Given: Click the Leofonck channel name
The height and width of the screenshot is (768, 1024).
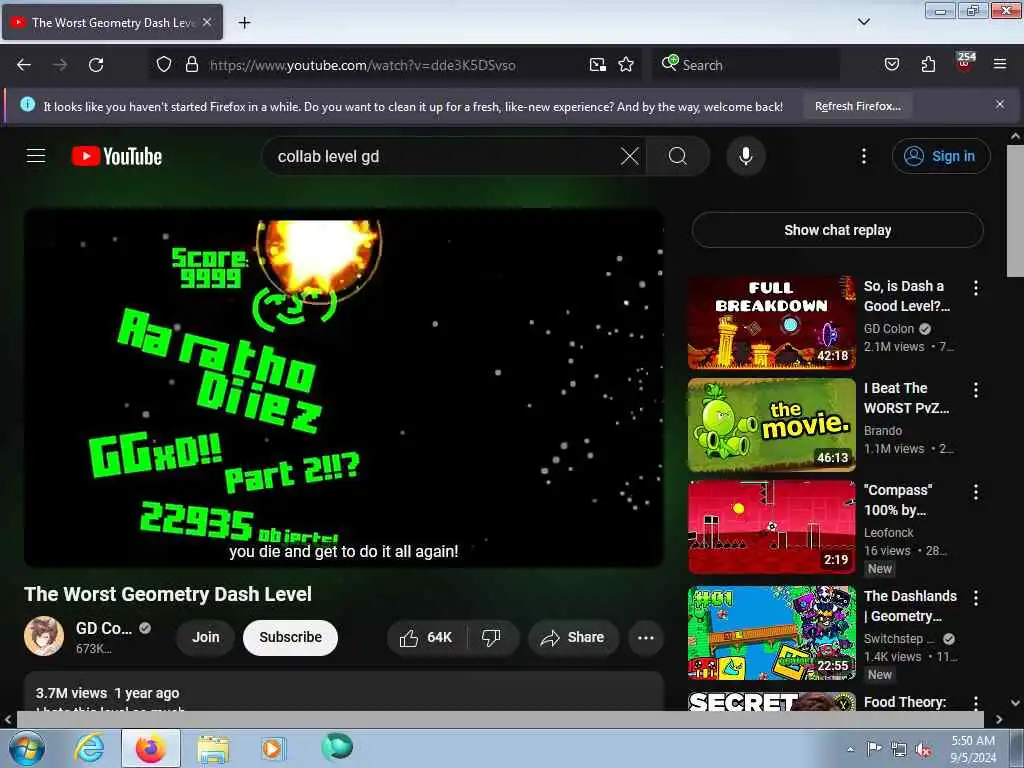Looking at the screenshot, I should (x=889, y=532).
